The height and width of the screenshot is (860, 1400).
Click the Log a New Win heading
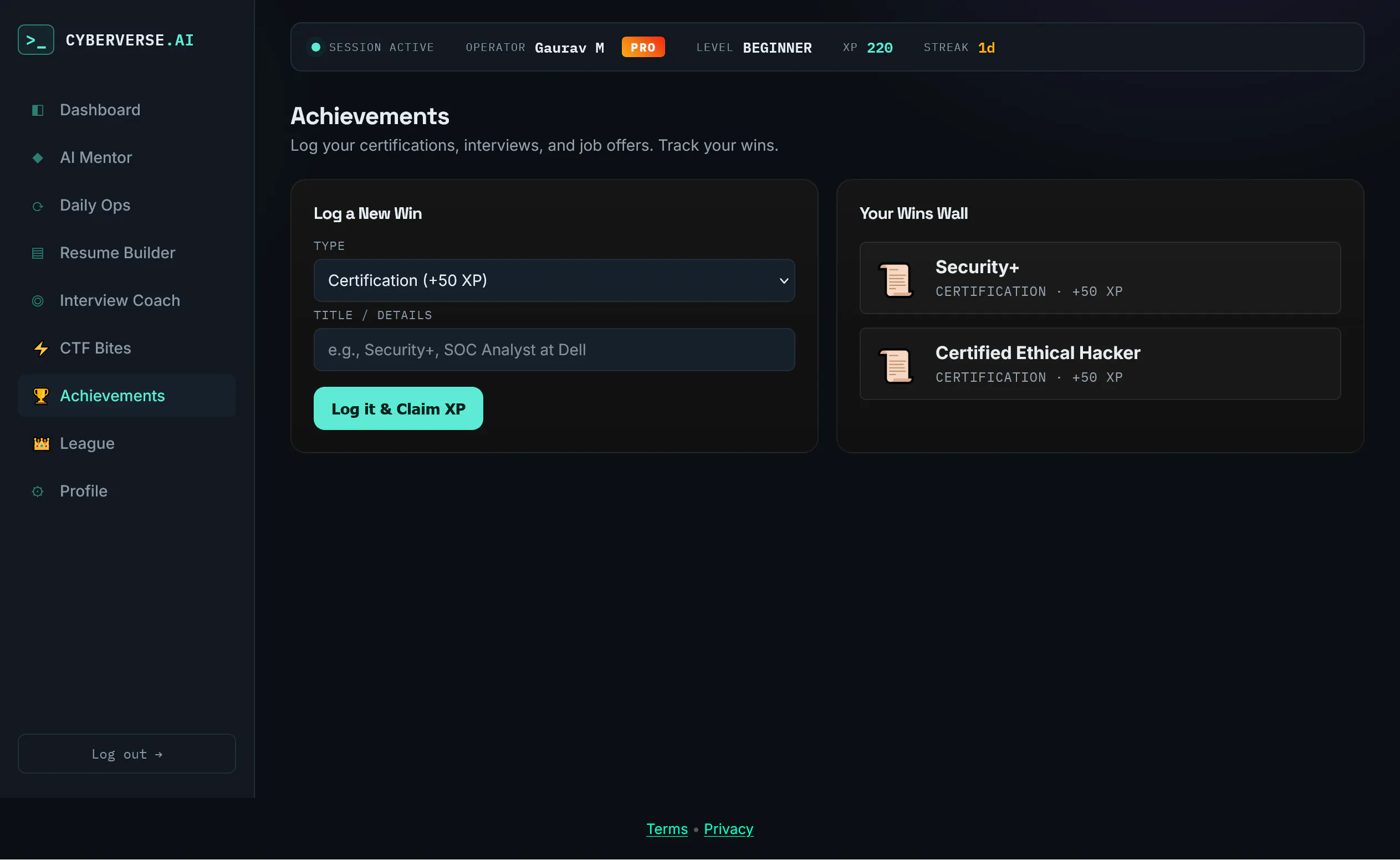[x=367, y=214]
